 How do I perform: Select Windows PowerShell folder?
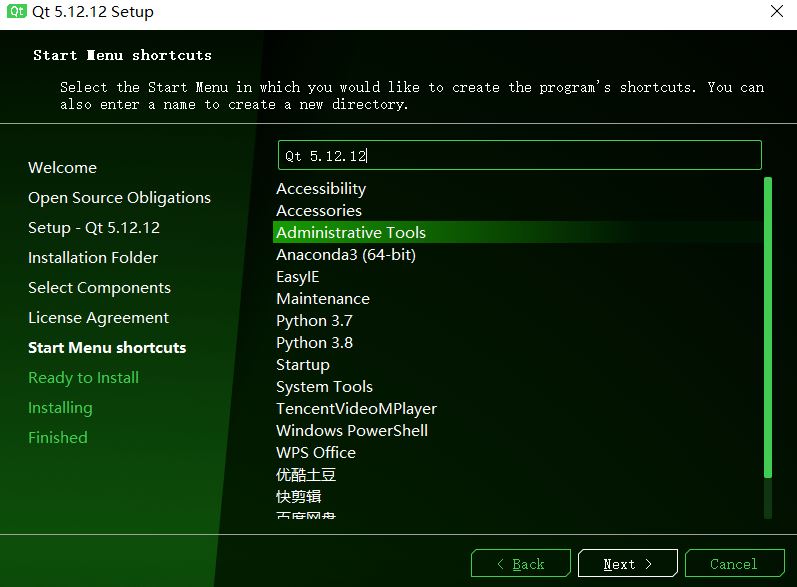518,430
